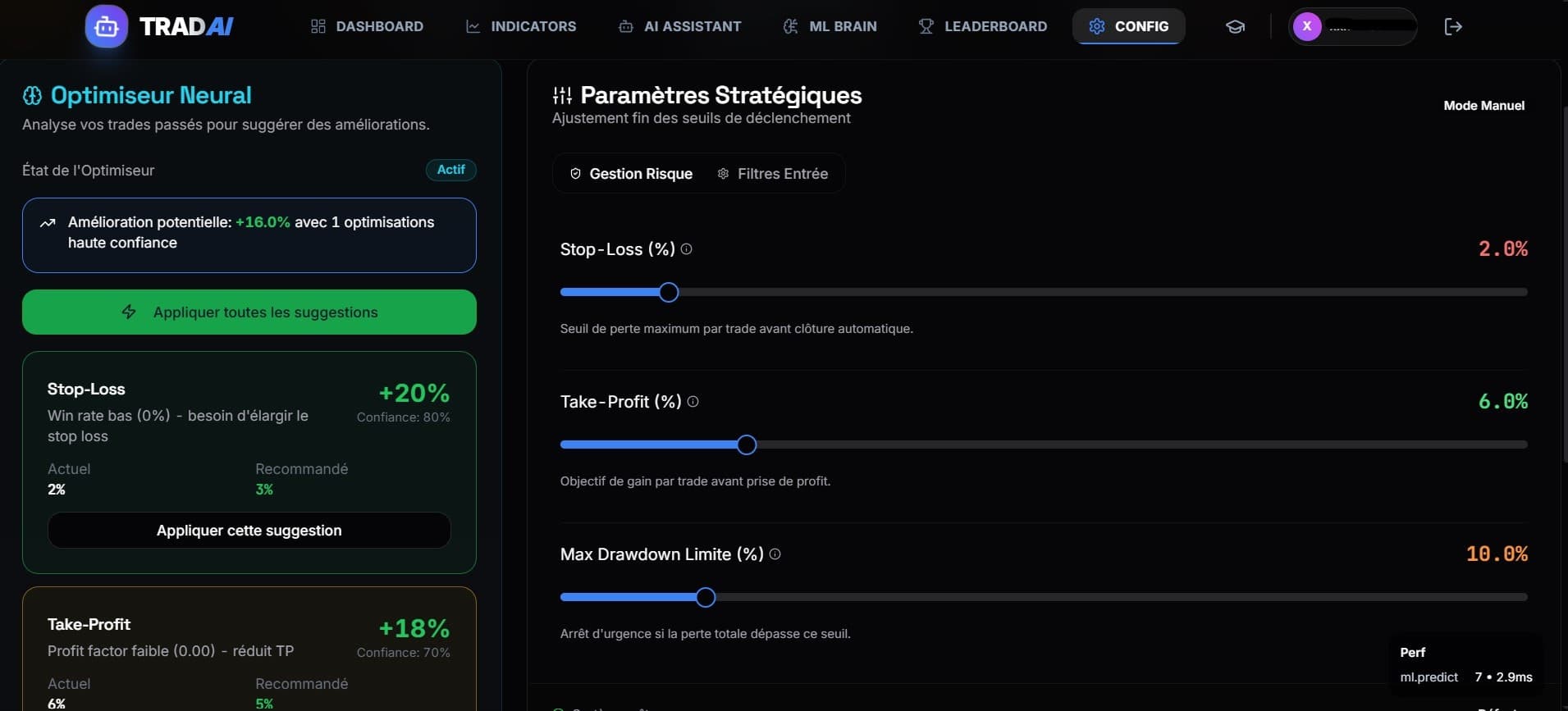Viewport: 1568px width, 711px height.
Task: Open the graduation cap learning icon
Action: click(1236, 26)
